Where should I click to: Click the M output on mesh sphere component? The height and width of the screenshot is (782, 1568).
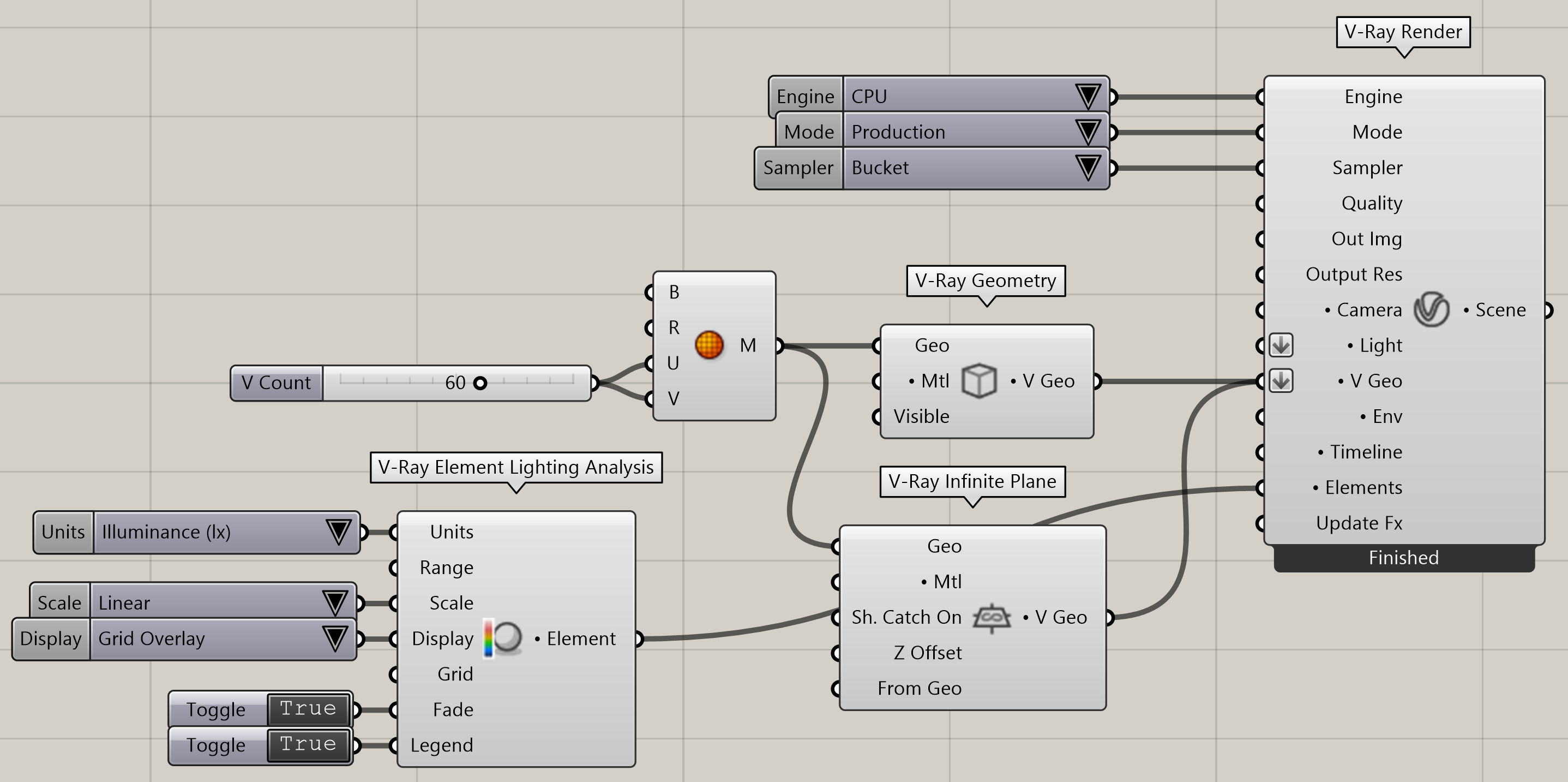tap(748, 345)
